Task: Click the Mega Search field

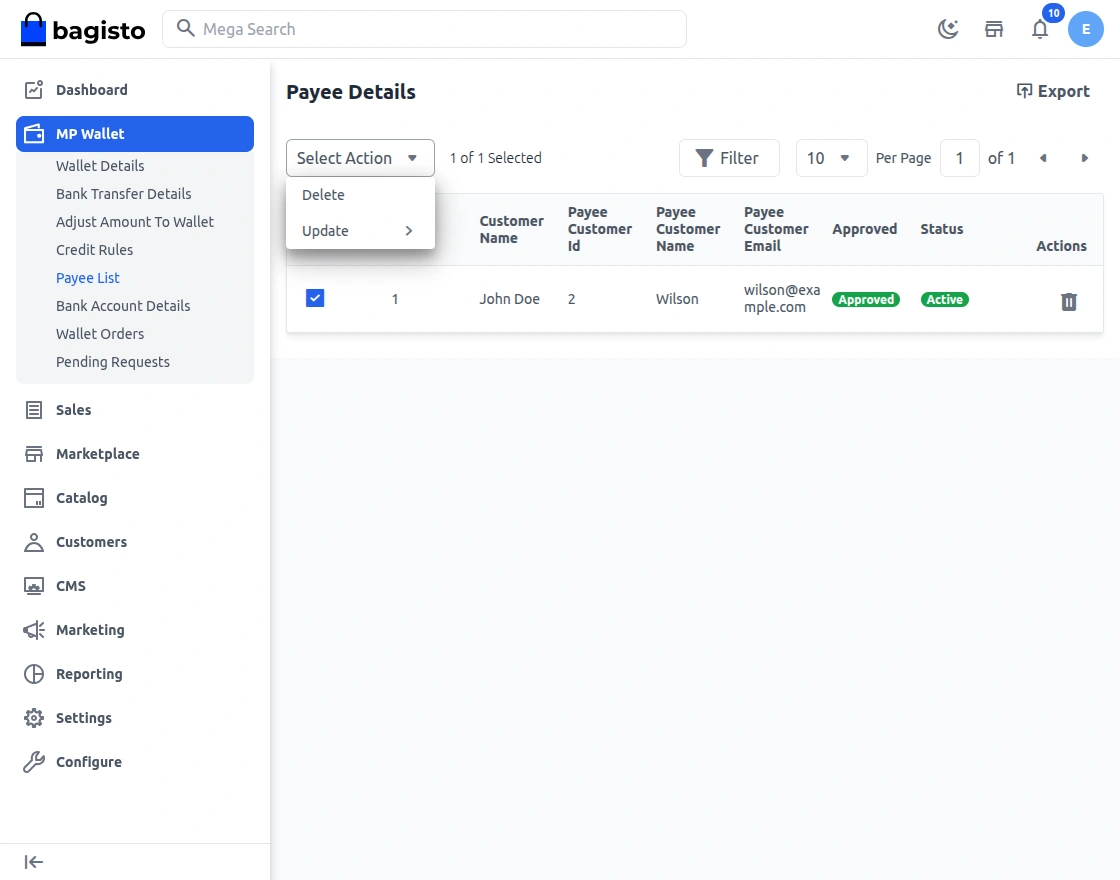Action: (x=424, y=29)
